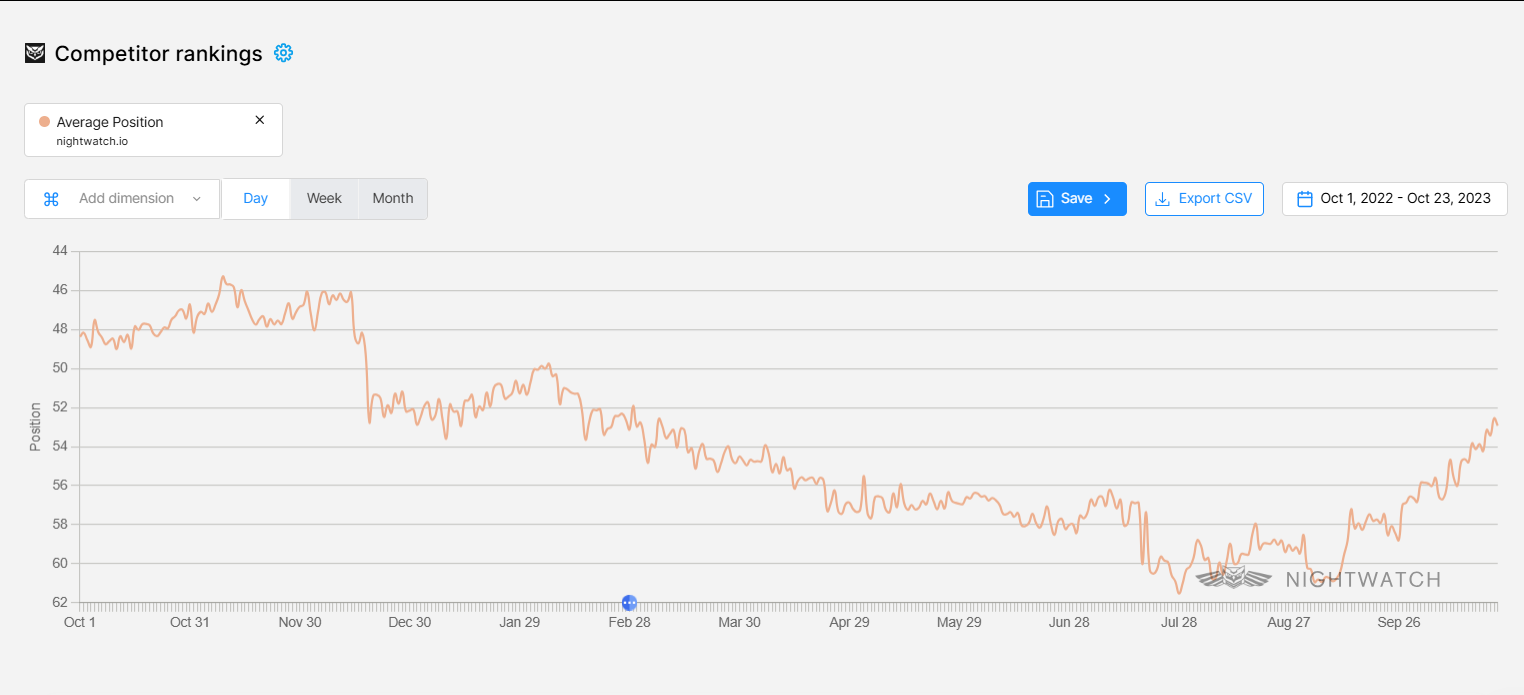This screenshot has width=1524, height=695.
Task: Click the Export CSV button
Action: point(1204,198)
